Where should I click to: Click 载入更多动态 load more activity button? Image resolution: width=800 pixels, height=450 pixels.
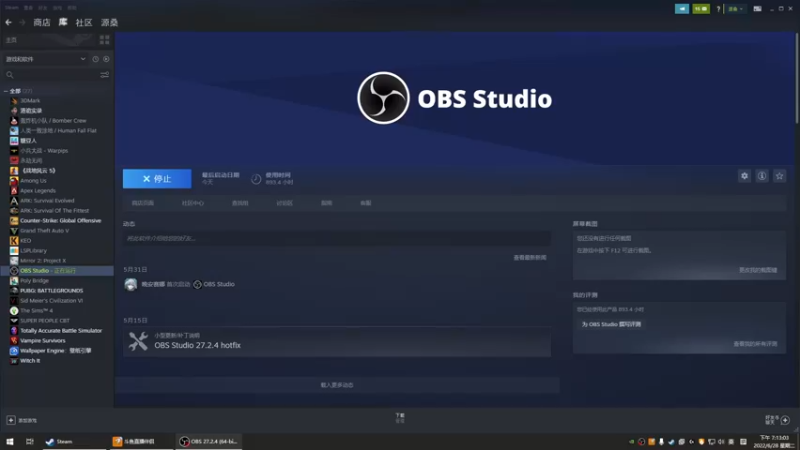click(x=337, y=385)
